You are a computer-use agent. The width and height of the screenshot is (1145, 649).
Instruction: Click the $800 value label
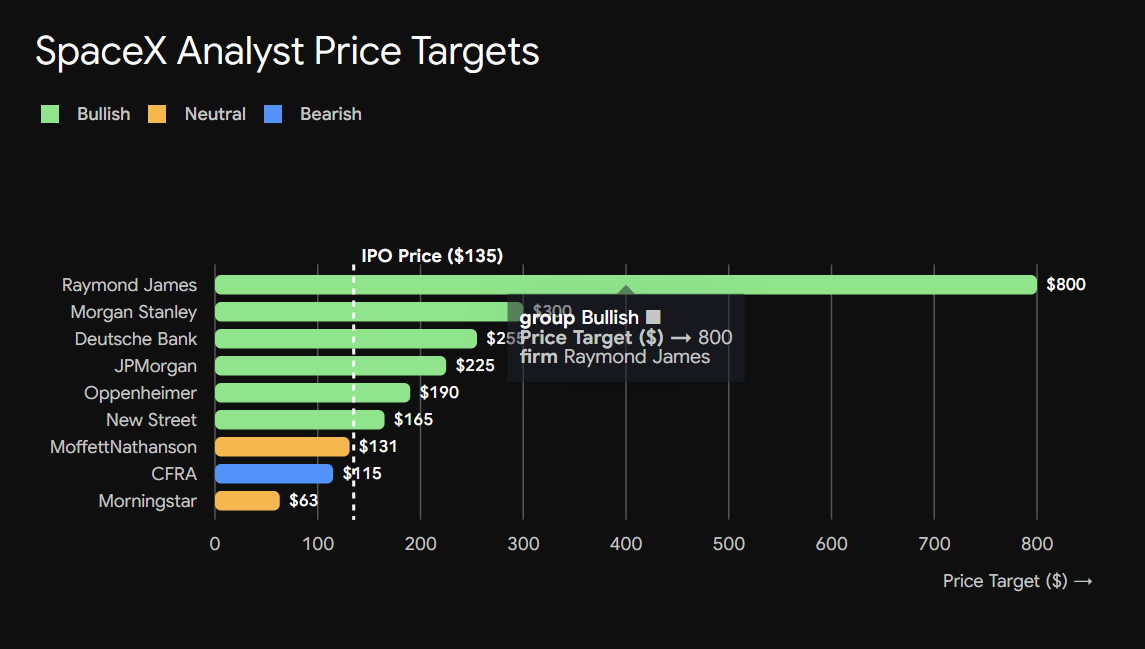point(1065,285)
